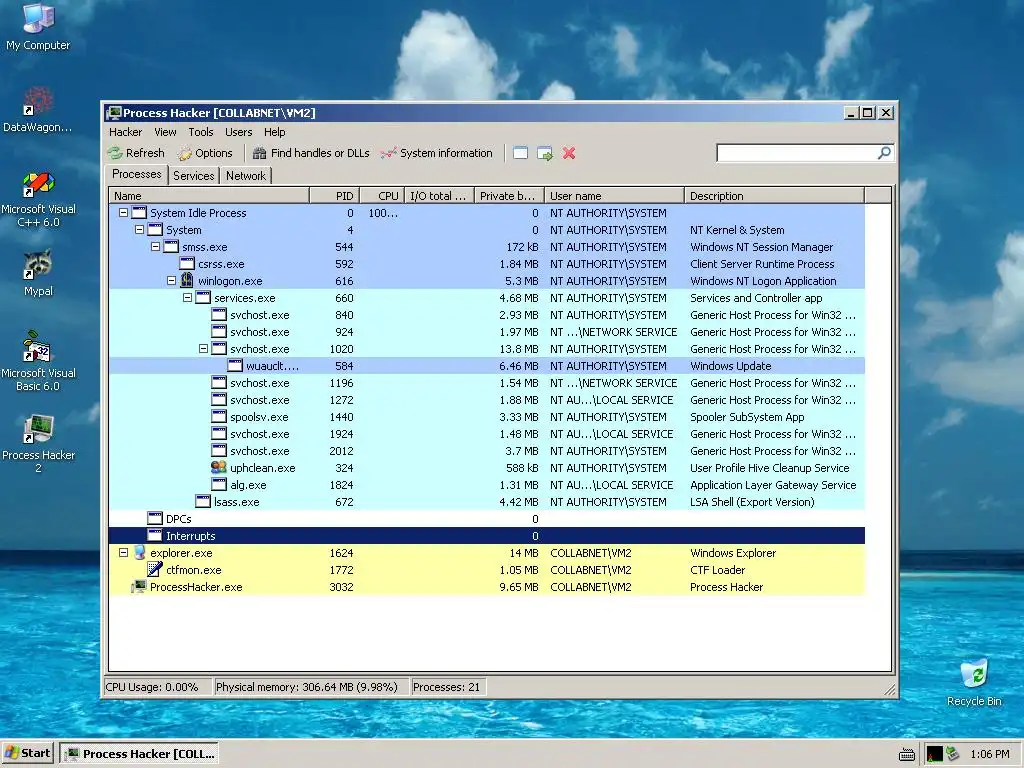The height and width of the screenshot is (768, 1024).
Task: Click the Refresh toolbar button
Action: [136, 153]
